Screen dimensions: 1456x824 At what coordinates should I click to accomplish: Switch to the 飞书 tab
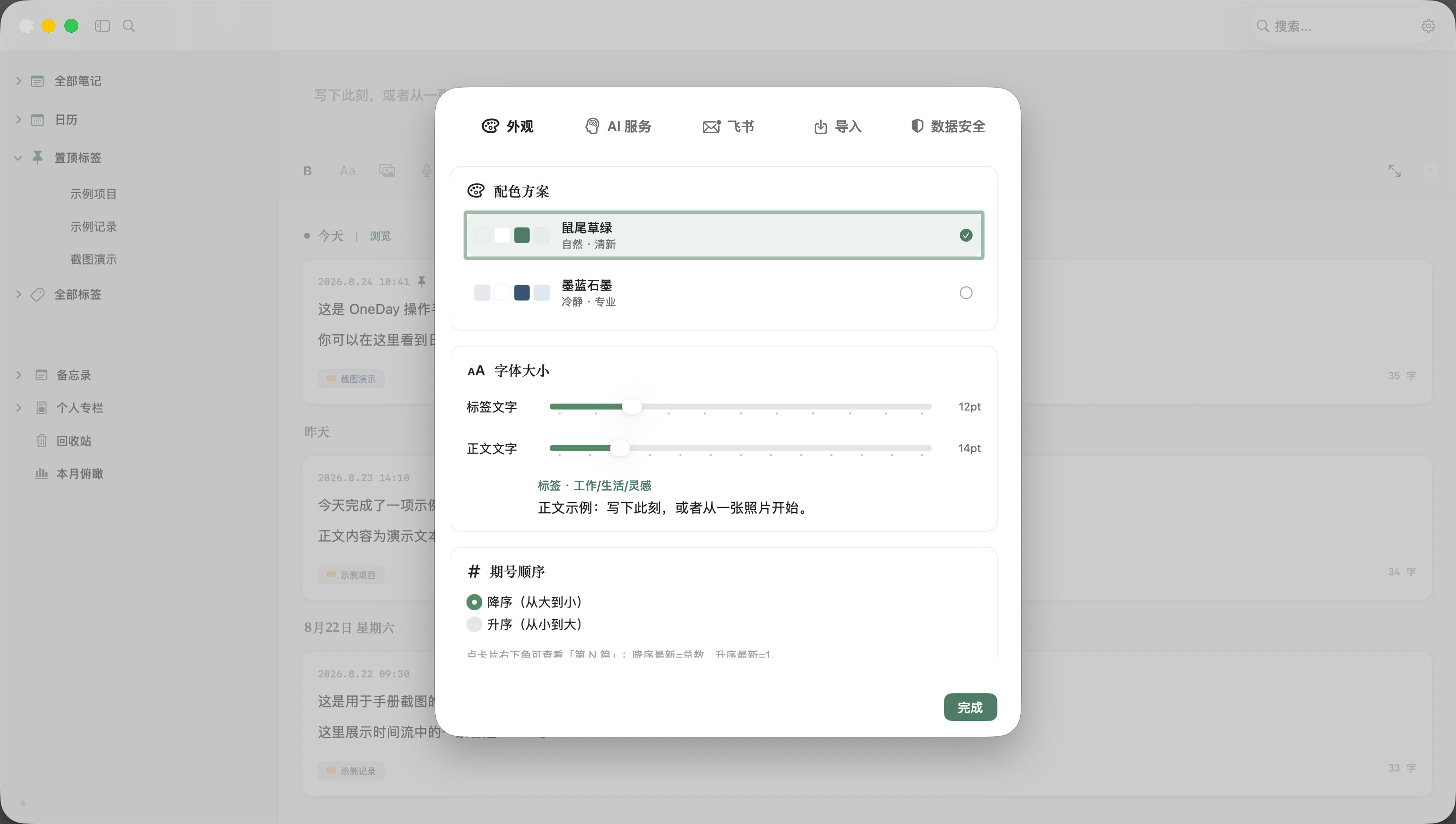coord(728,126)
